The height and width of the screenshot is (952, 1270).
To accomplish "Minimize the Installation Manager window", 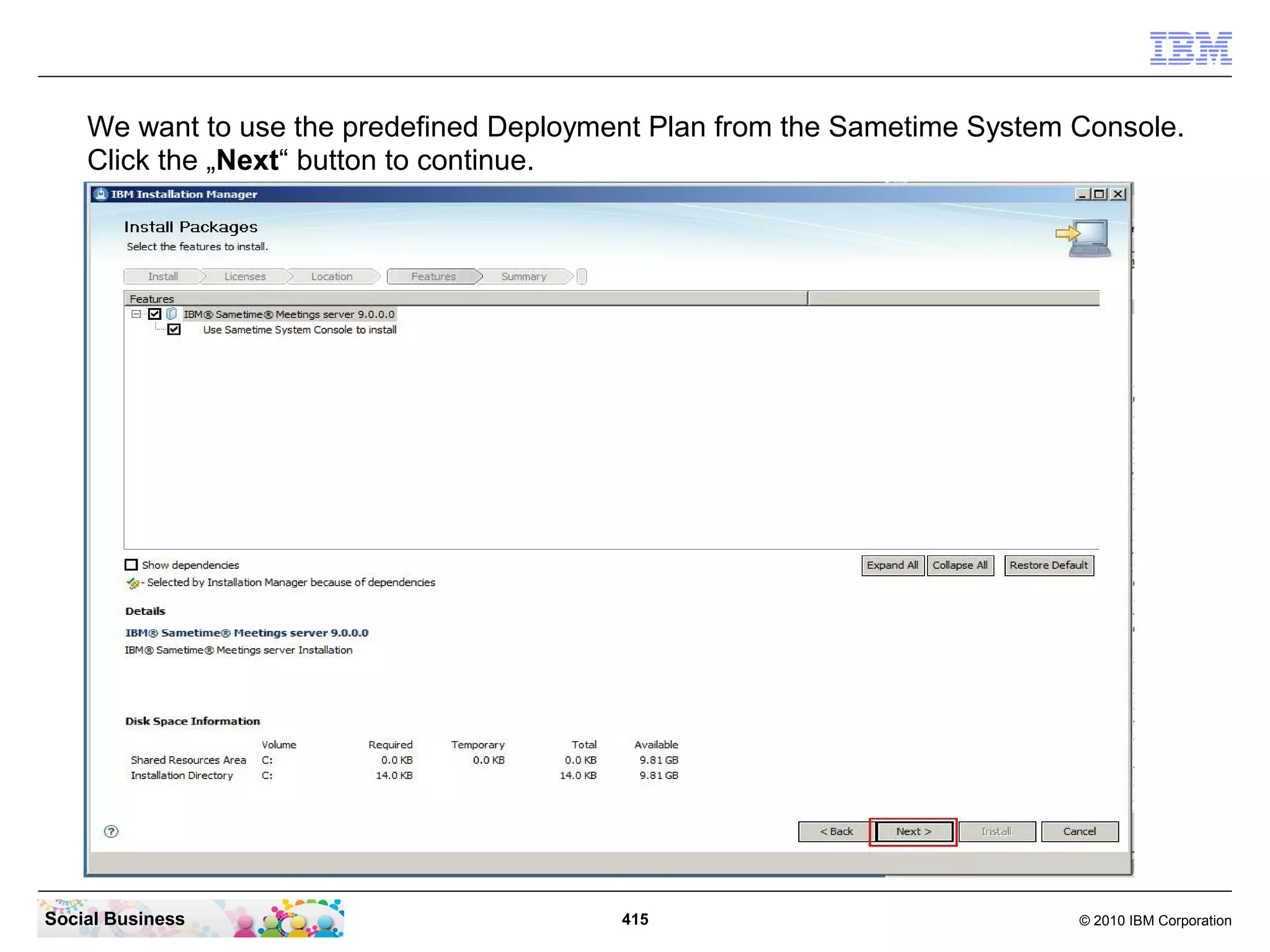I will (x=1082, y=194).
